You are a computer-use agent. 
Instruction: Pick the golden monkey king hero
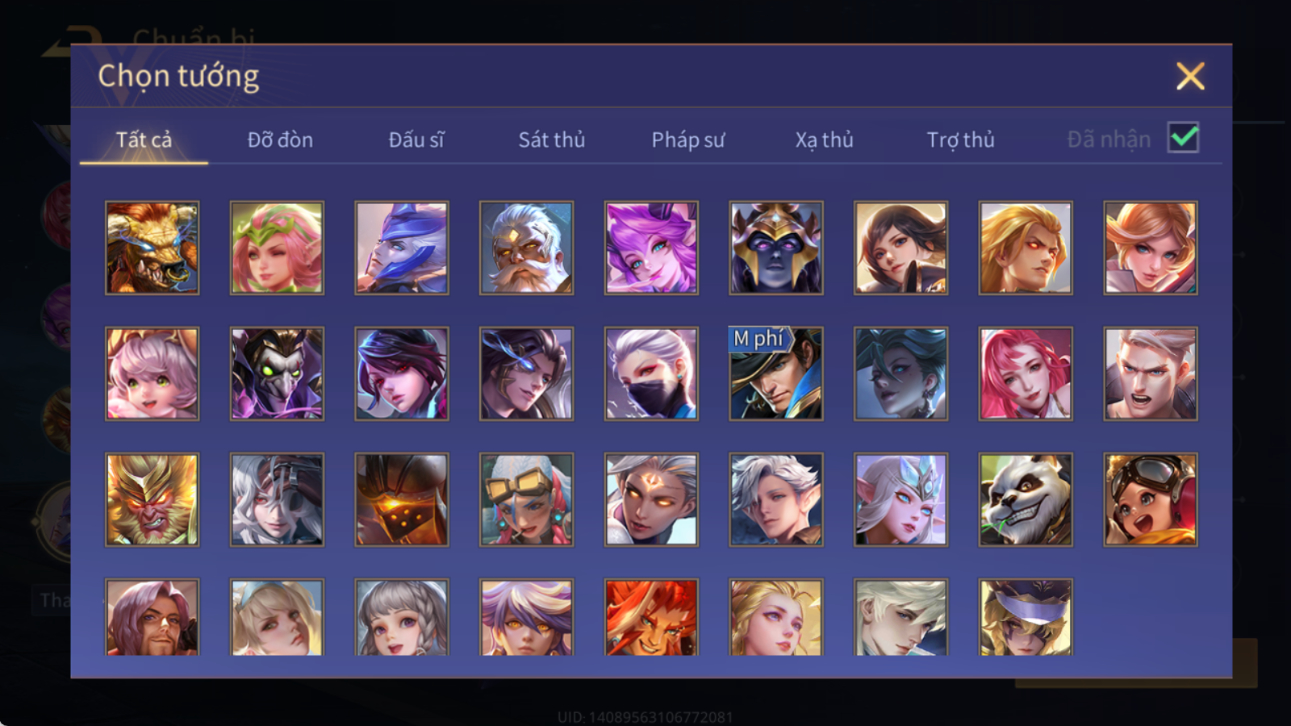(x=152, y=499)
